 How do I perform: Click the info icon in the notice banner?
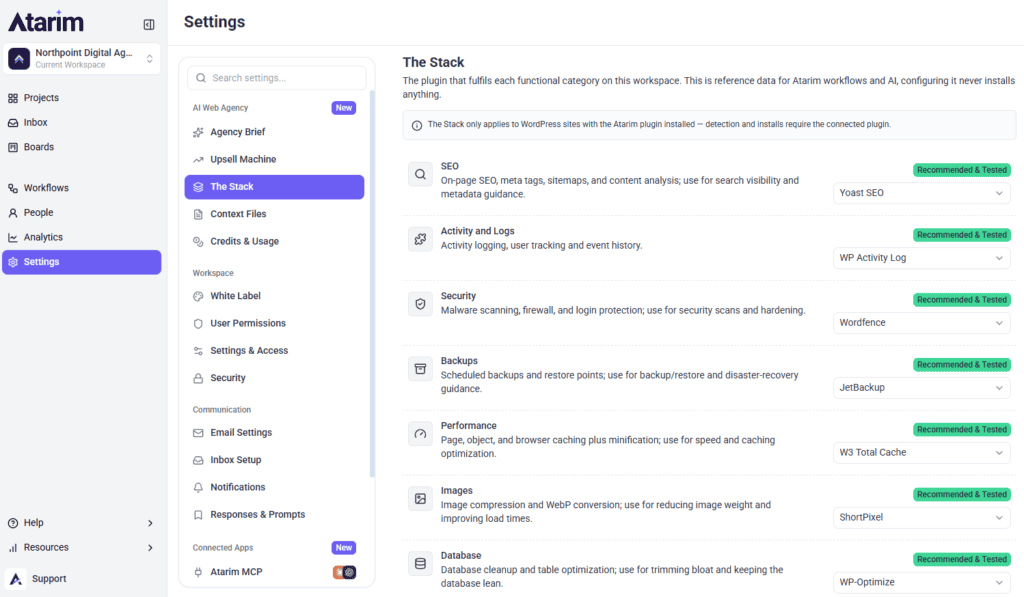pos(417,125)
